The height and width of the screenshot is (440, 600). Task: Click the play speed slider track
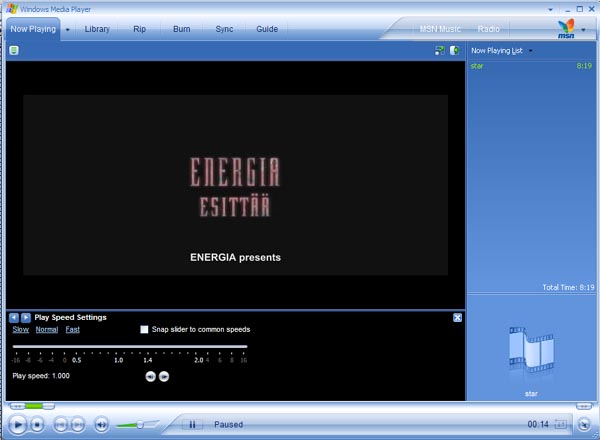pyautogui.click(x=130, y=347)
